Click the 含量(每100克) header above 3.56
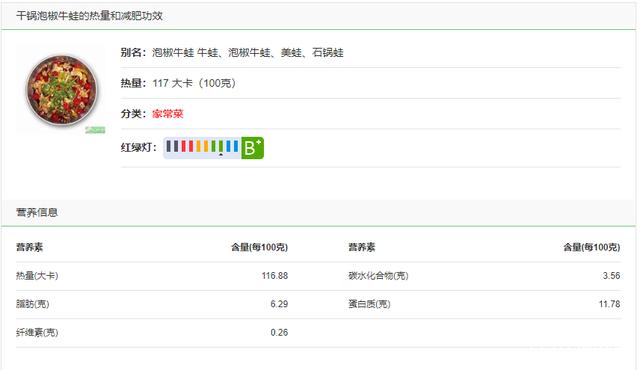Screen dimensions: 640x370 coord(592,247)
